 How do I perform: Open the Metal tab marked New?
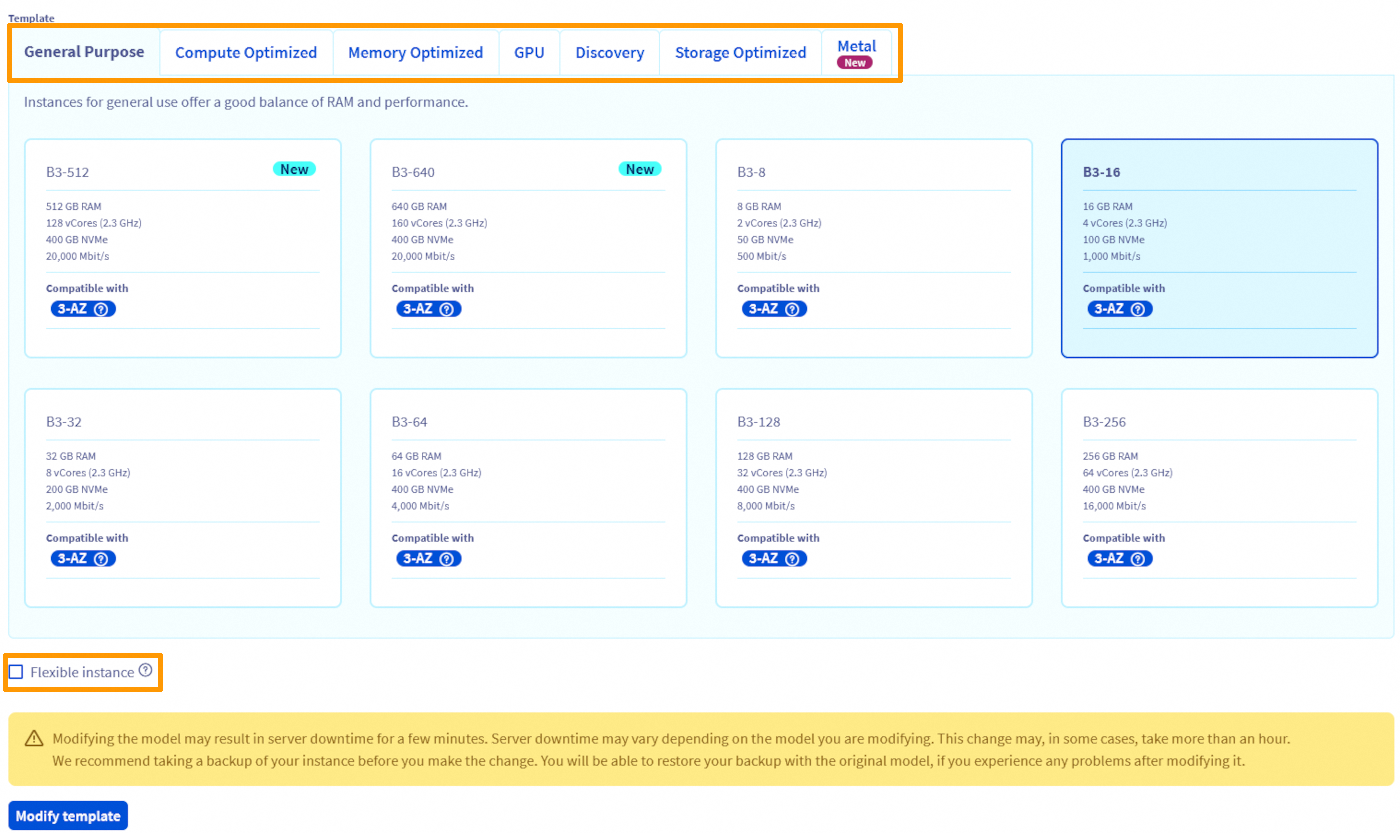coord(856,53)
